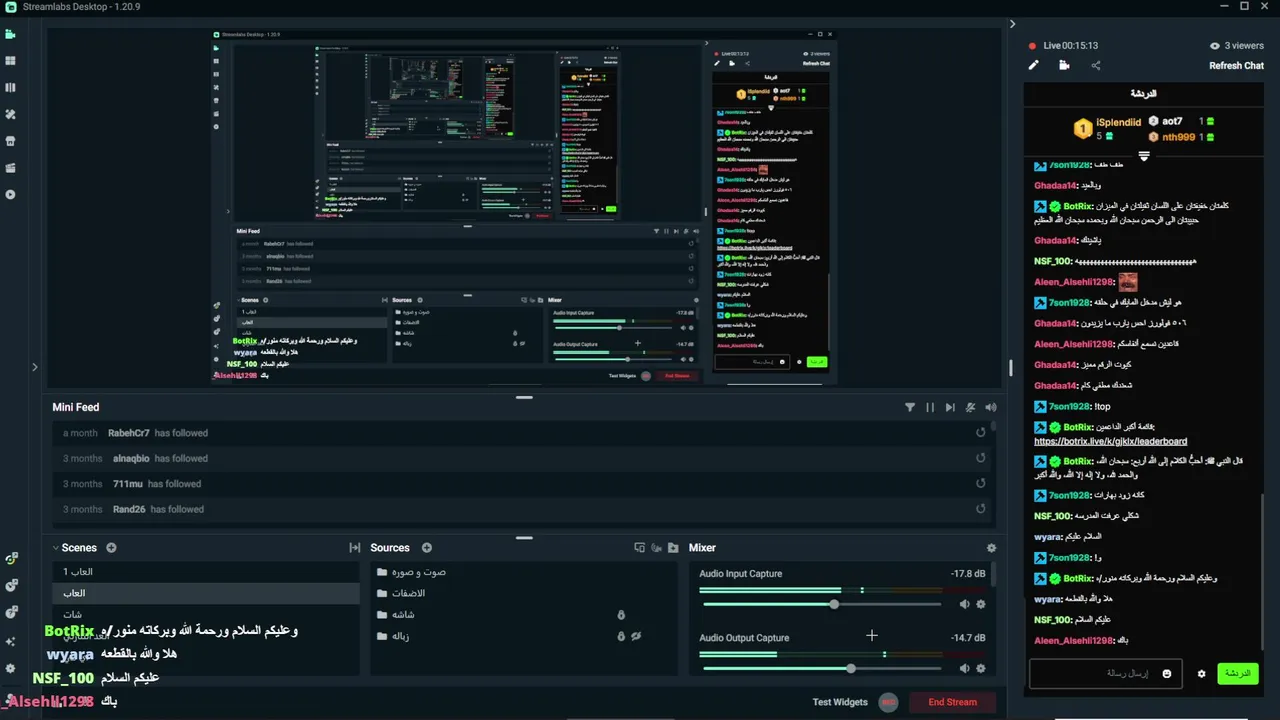The image size is (1280, 720).
Task: Toggle lock on 'شاشه' source folder
Action: 621,615
